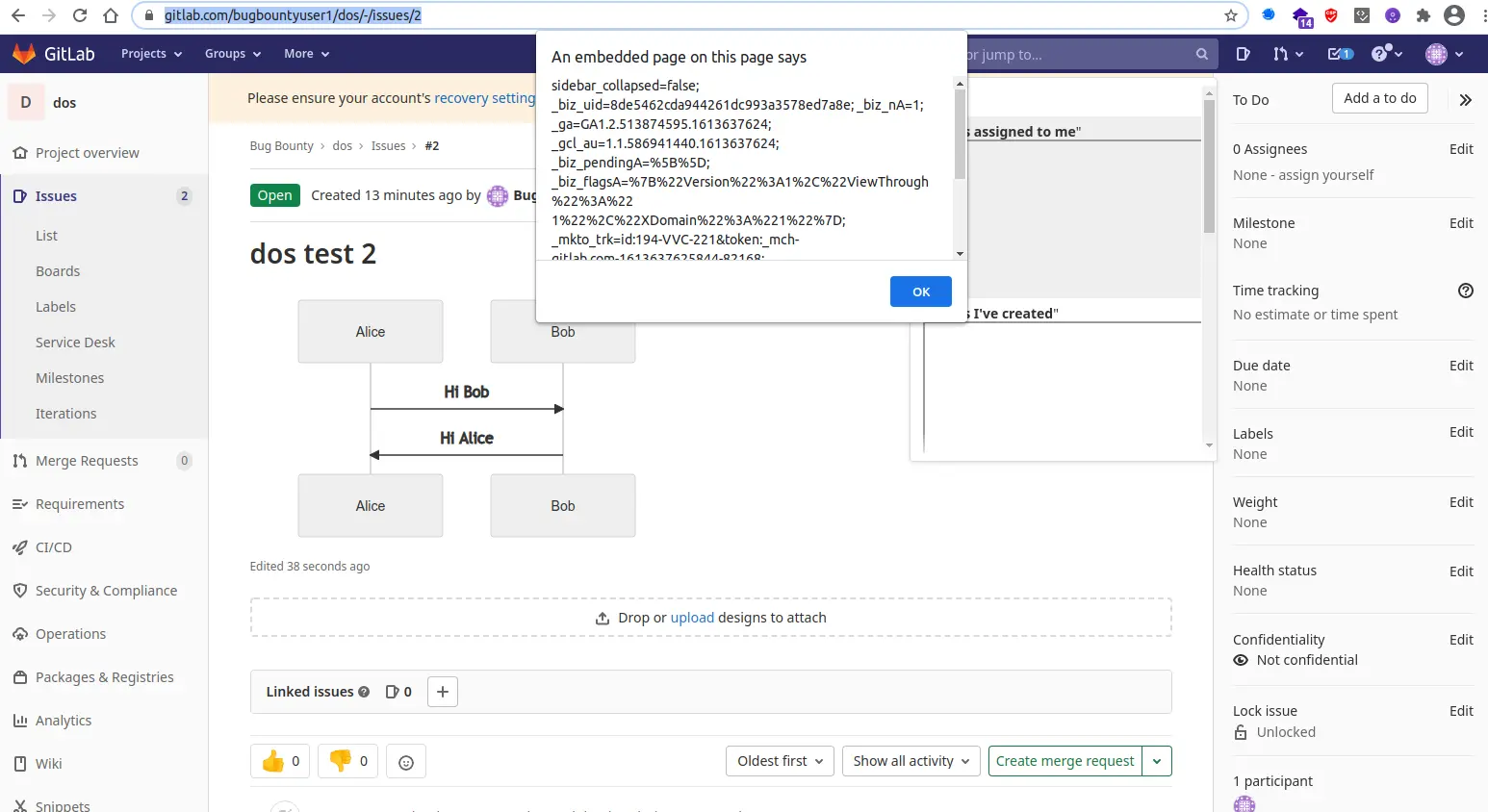Bookmark this page with star icon
The width and height of the screenshot is (1488, 812).
pos(1230,15)
